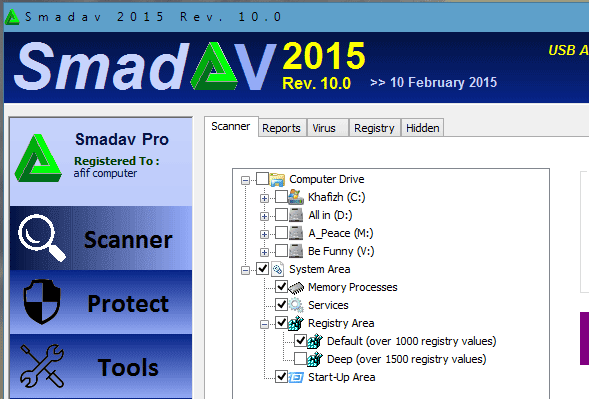Click the Start-Up Area icon
The height and width of the screenshot is (399, 589).
(296, 377)
